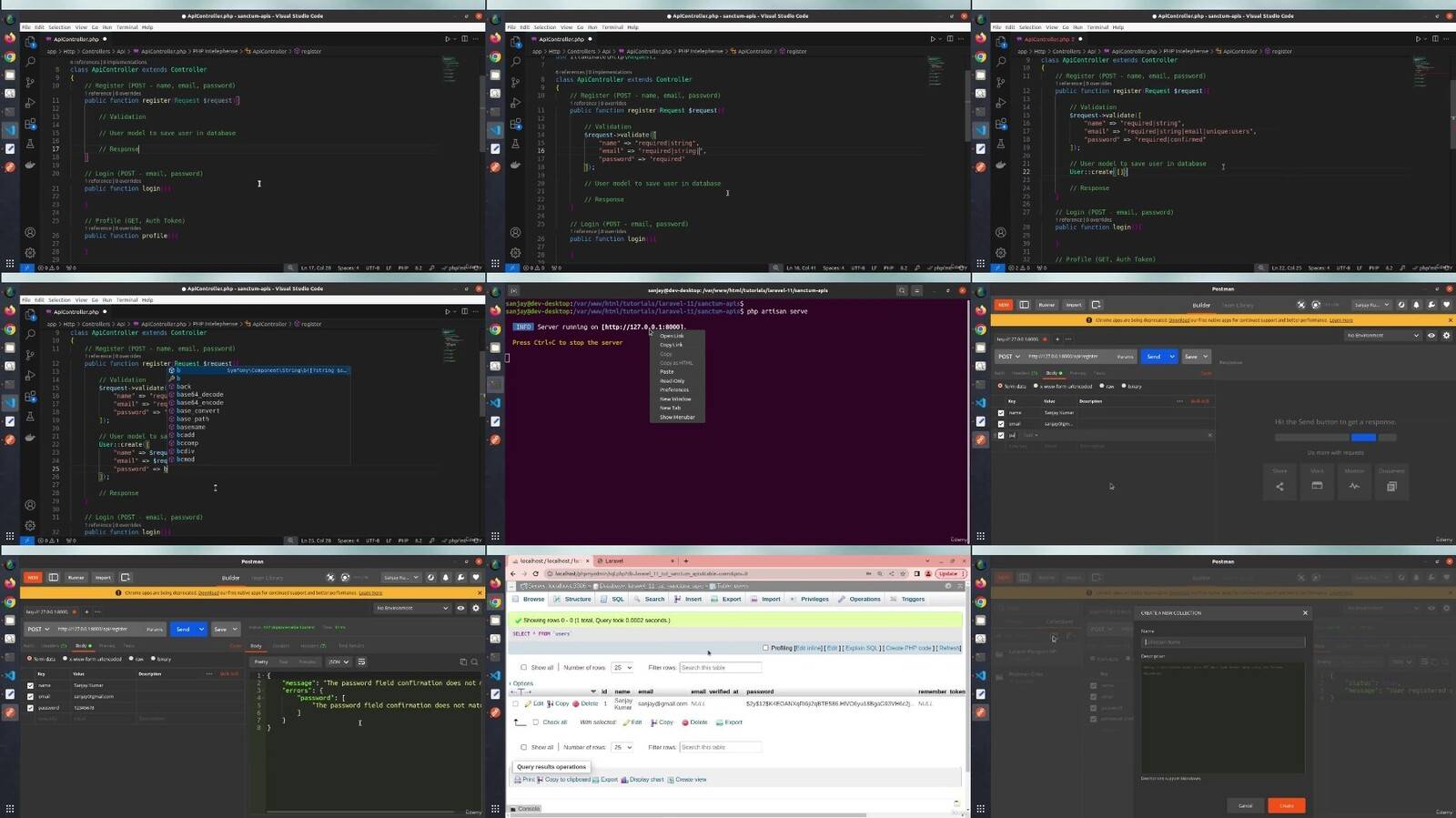Bookmark the phpMyAdmin page with star icon
The image size is (1456, 818).
click(x=904, y=574)
